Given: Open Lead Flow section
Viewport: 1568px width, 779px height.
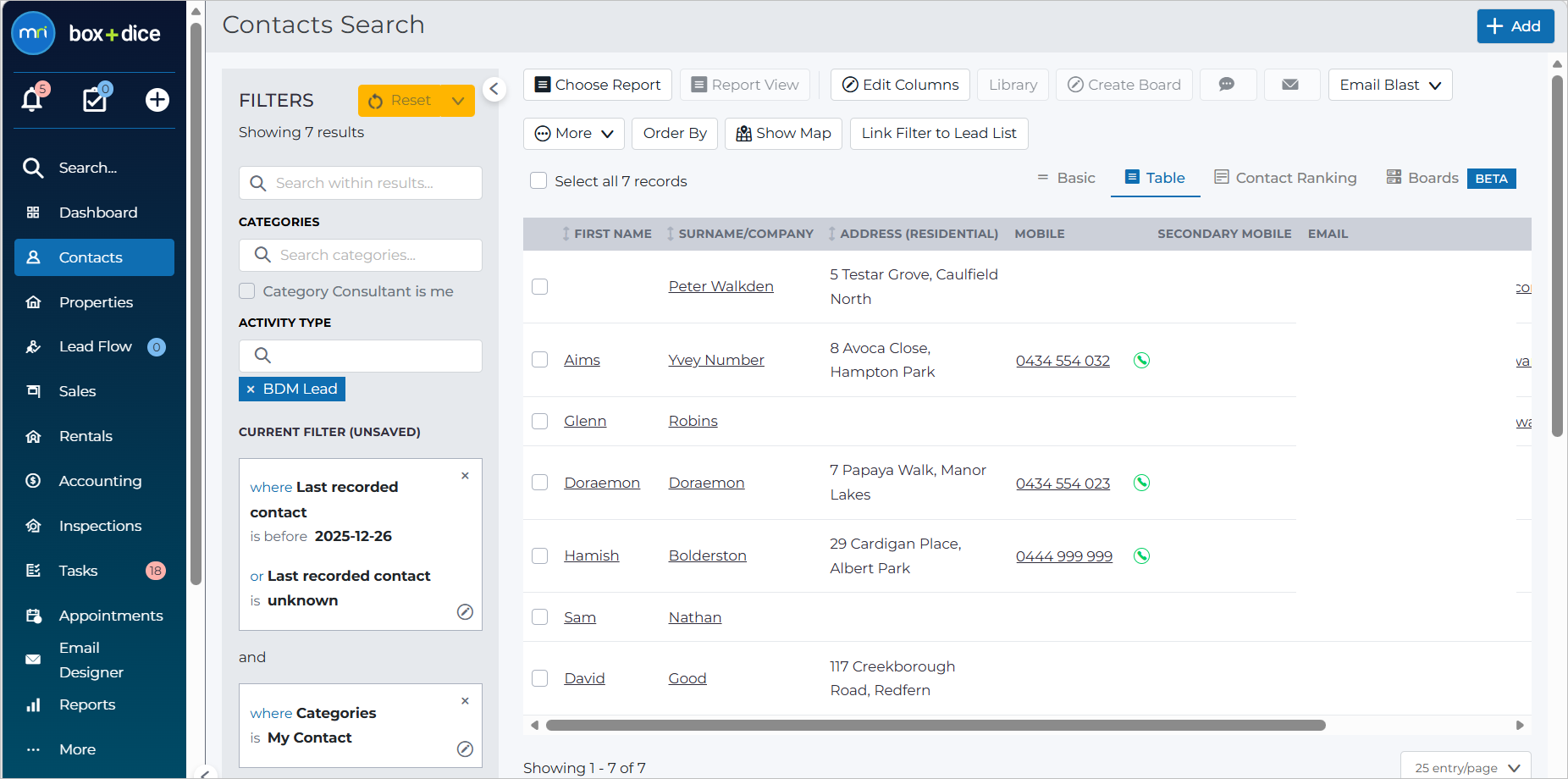Looking at the screenshot, I should [94, 346].
